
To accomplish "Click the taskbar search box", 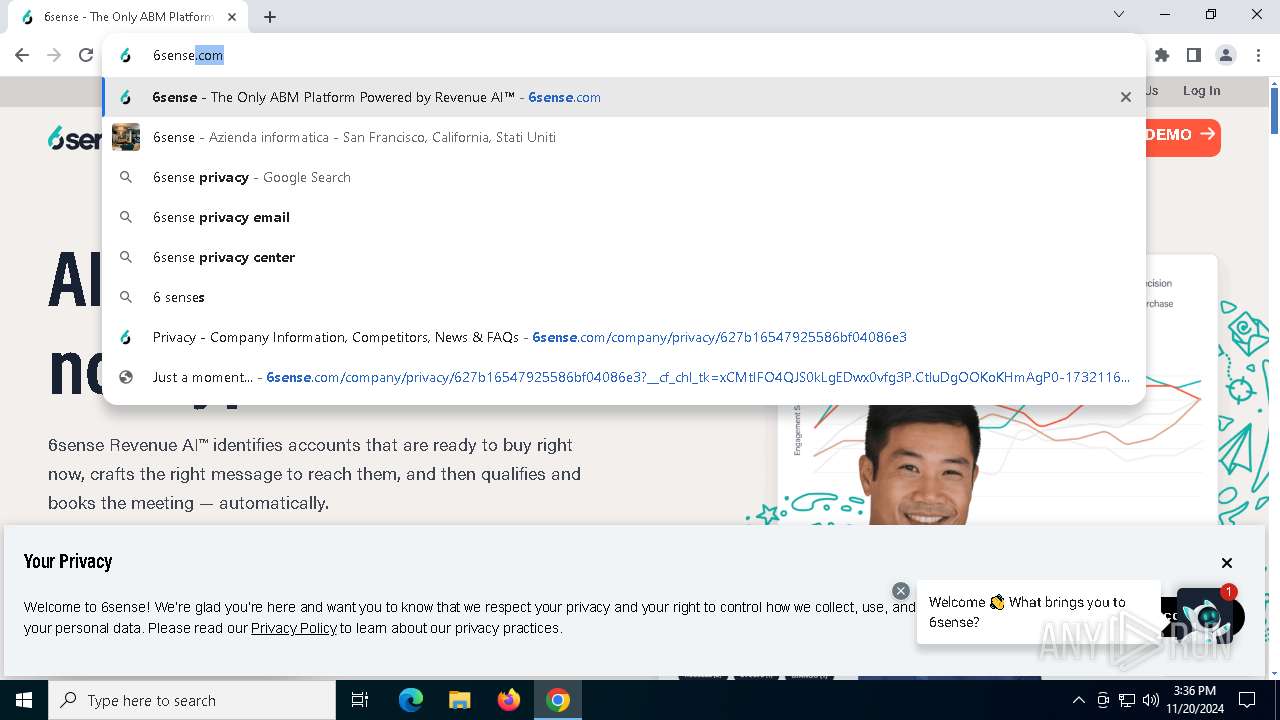I will (192, 700).
